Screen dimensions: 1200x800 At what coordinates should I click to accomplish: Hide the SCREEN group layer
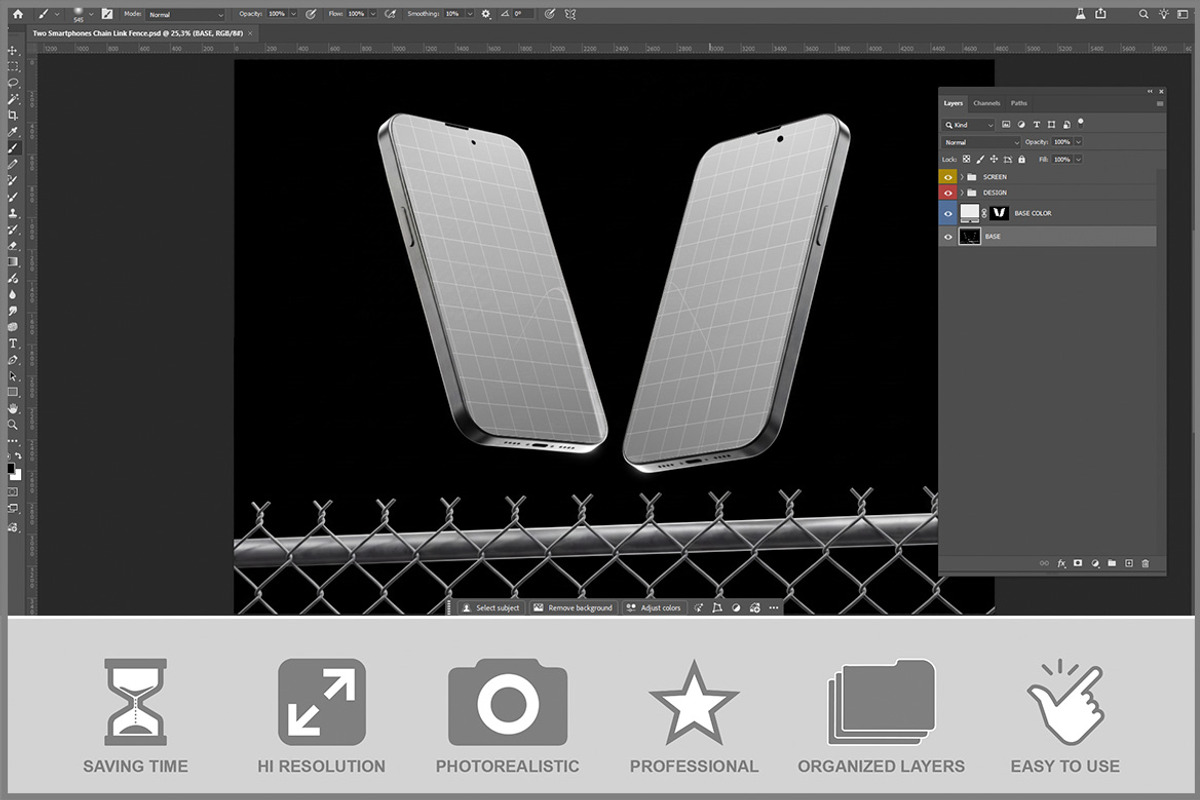click(x=948, y=177)
